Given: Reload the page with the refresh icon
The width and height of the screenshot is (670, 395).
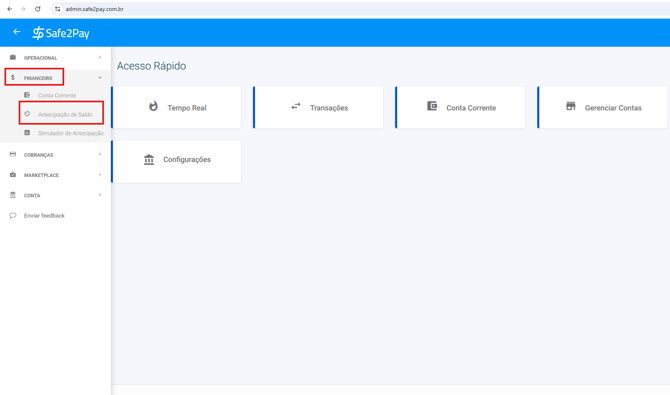Looking at the screenshot, I should click(x=38, y=9).
